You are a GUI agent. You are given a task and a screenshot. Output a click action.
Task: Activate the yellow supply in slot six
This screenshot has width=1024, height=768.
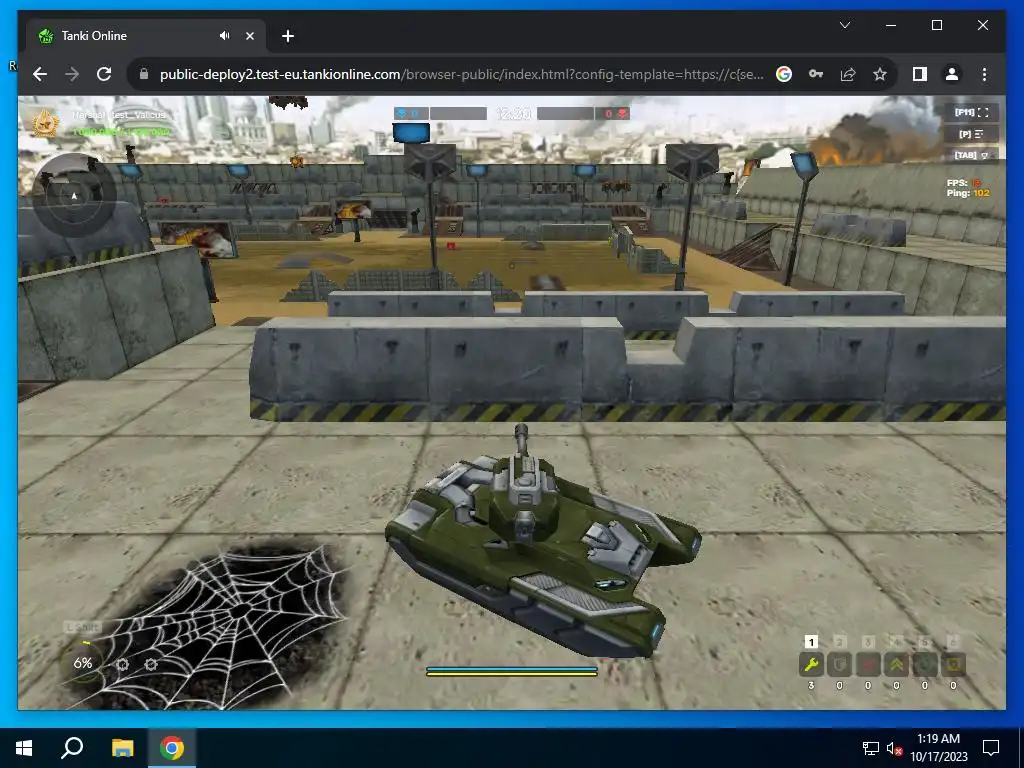click(x=953, y=665)
